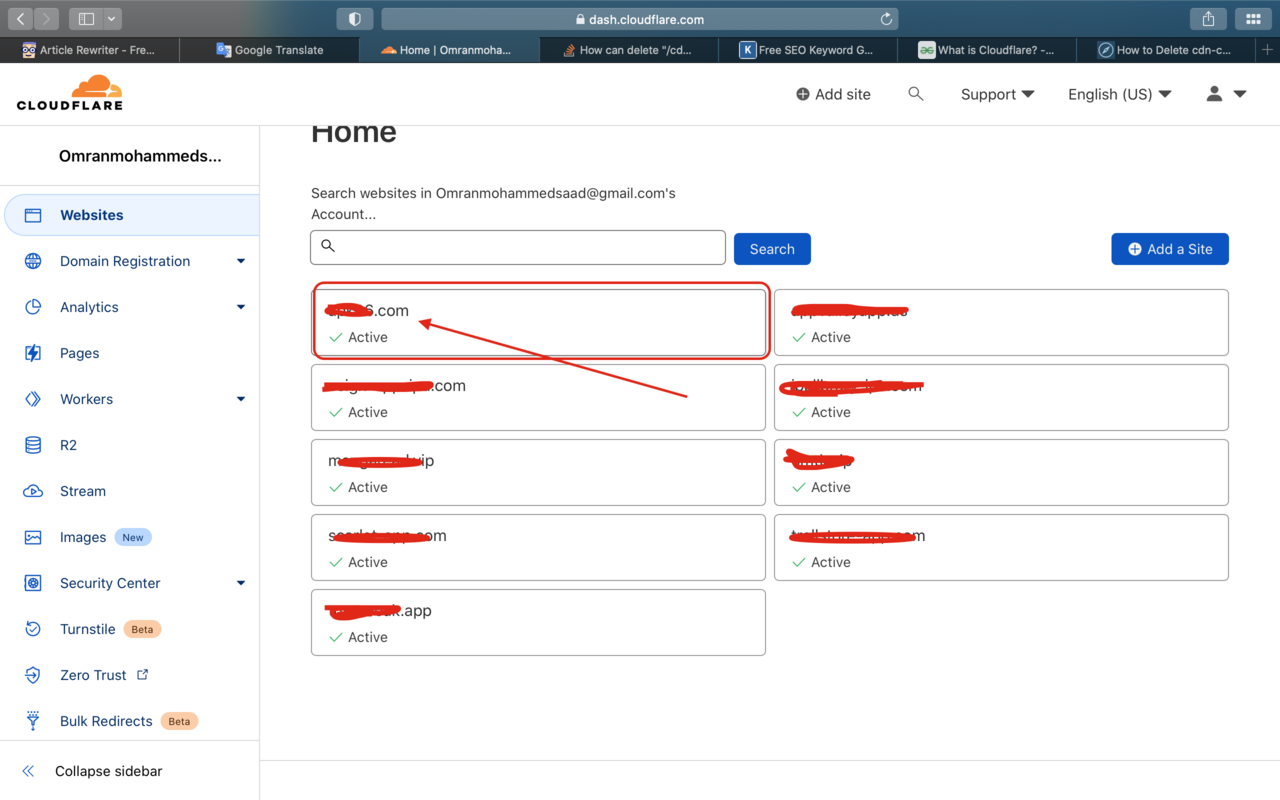Open Images sidebar item
This screenshot has height=800, width=1280.
tap(83, 537)
